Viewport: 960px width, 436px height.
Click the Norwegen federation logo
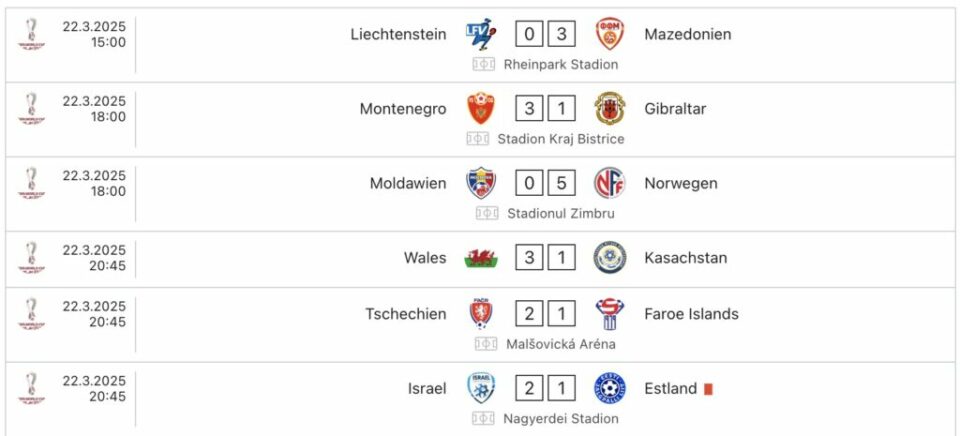[x=610, y=183]
